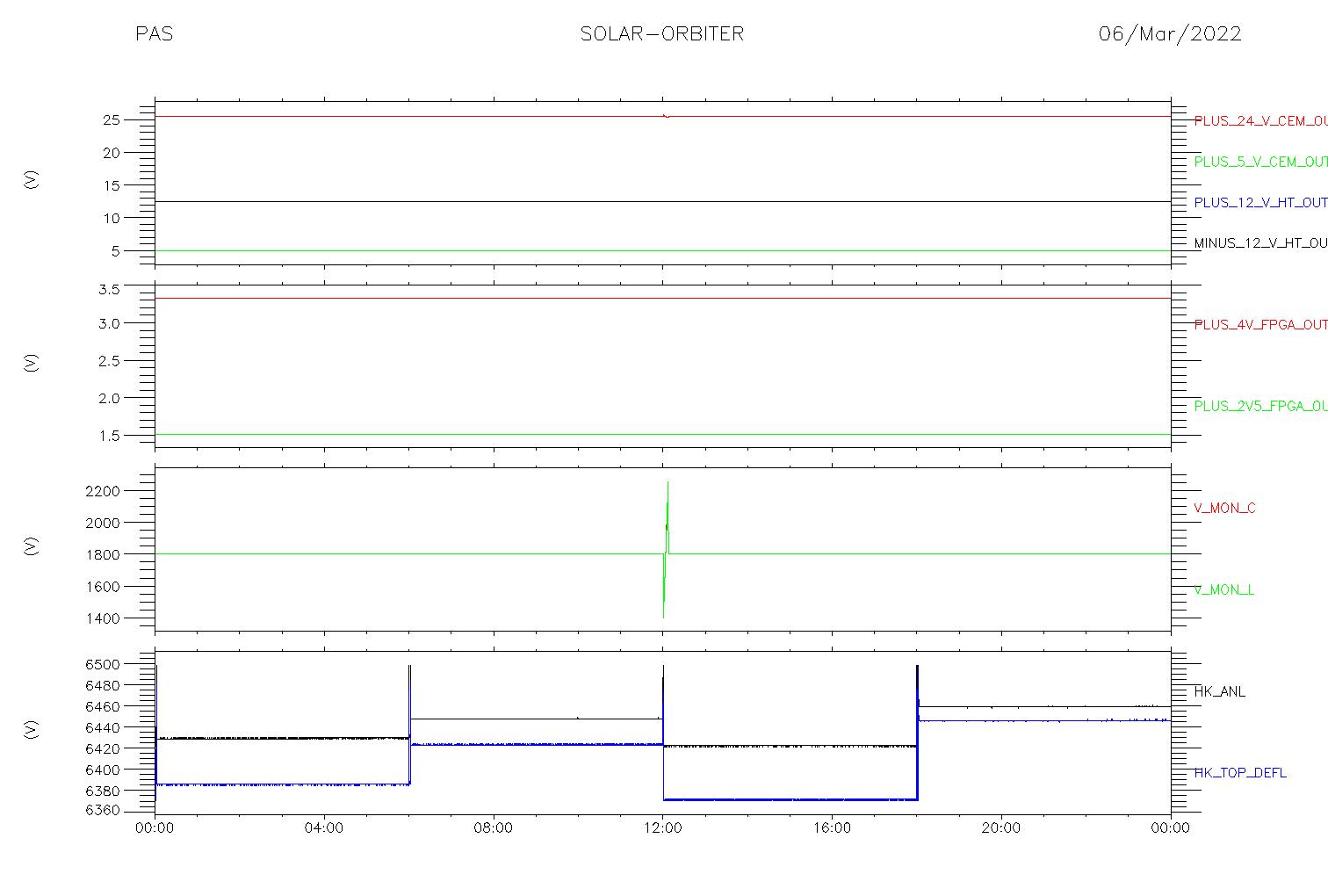Viewport: 1328px width, 896px height.
Task: Click the green V_MON_L spike peak near 2200
Action: coord(668,483)
